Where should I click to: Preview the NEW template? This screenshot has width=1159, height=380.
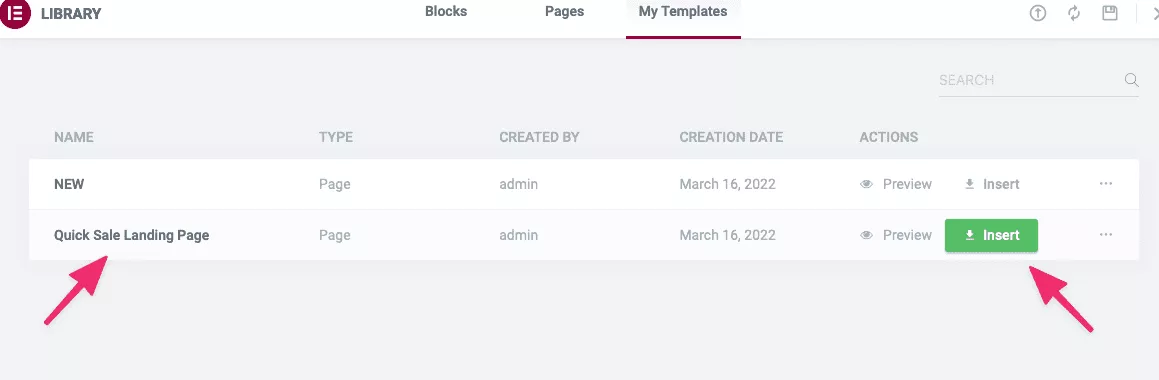(897, 184)
